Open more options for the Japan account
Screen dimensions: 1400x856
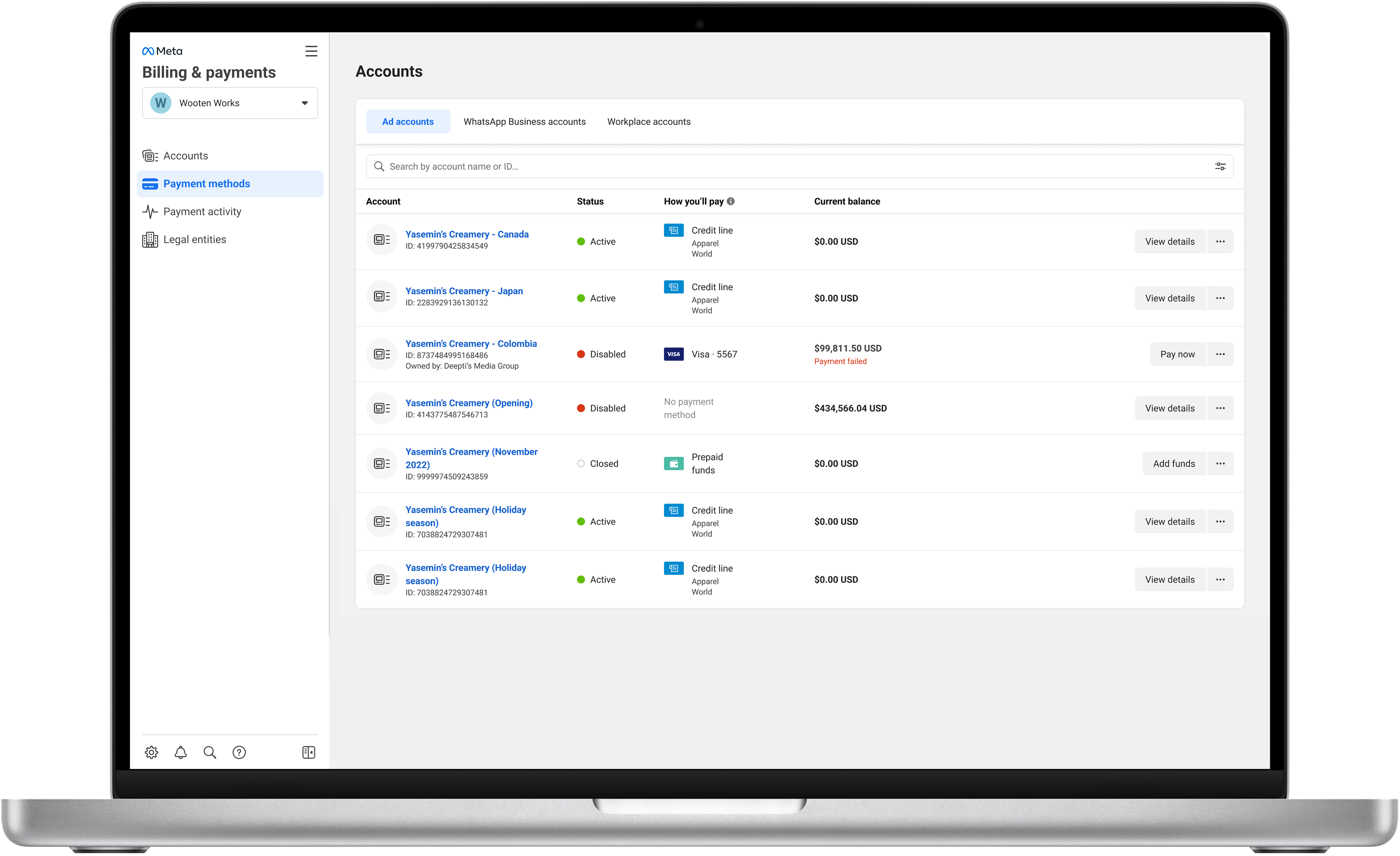(1220, 298)
